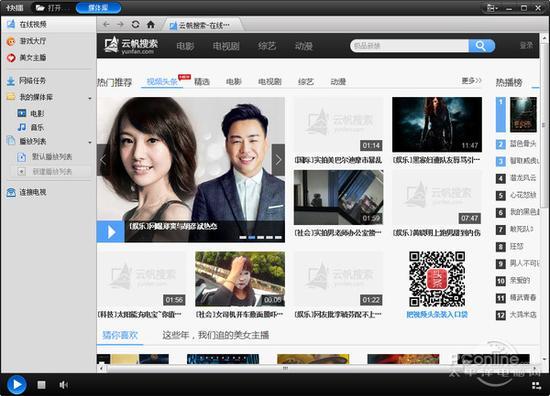Click the 云帆搜索 logo

(131, 46)
